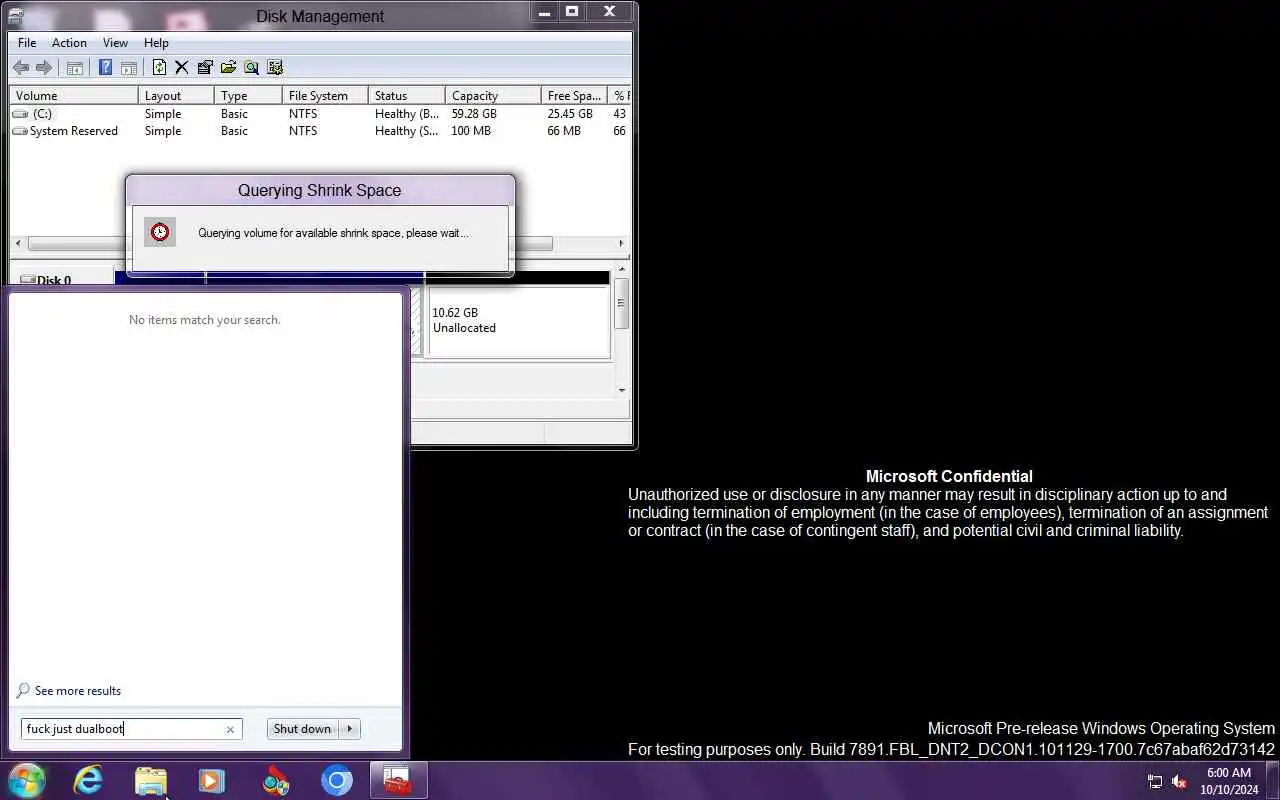Select the System Reserved volume row
Image resolution: width=1280 pixels, height=800 pixels.
pyautogui.click(x=320, y=131)
